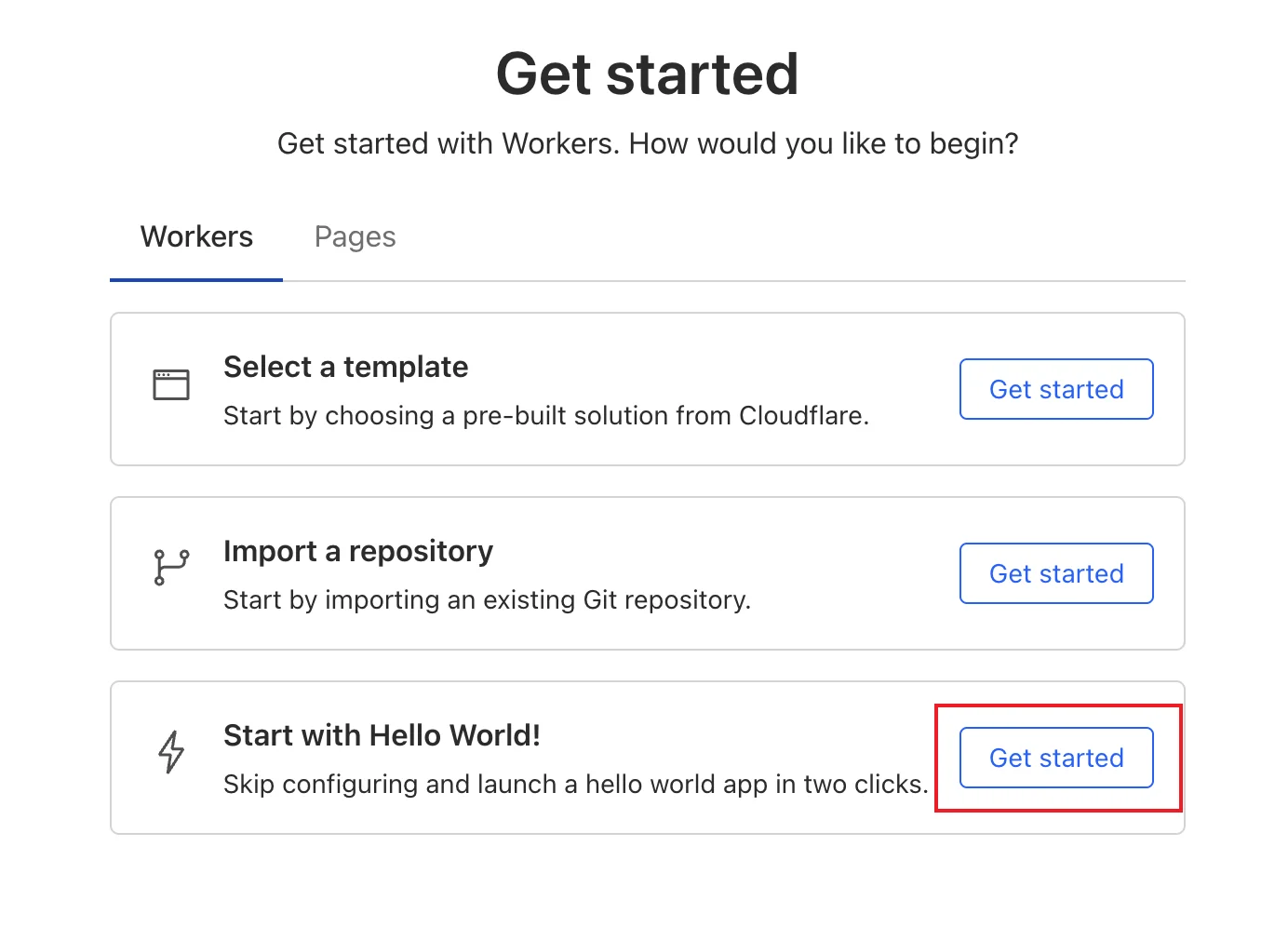Click the Git branch repository icon
This screenshot has height=927, width=1288.
(171, 567)
